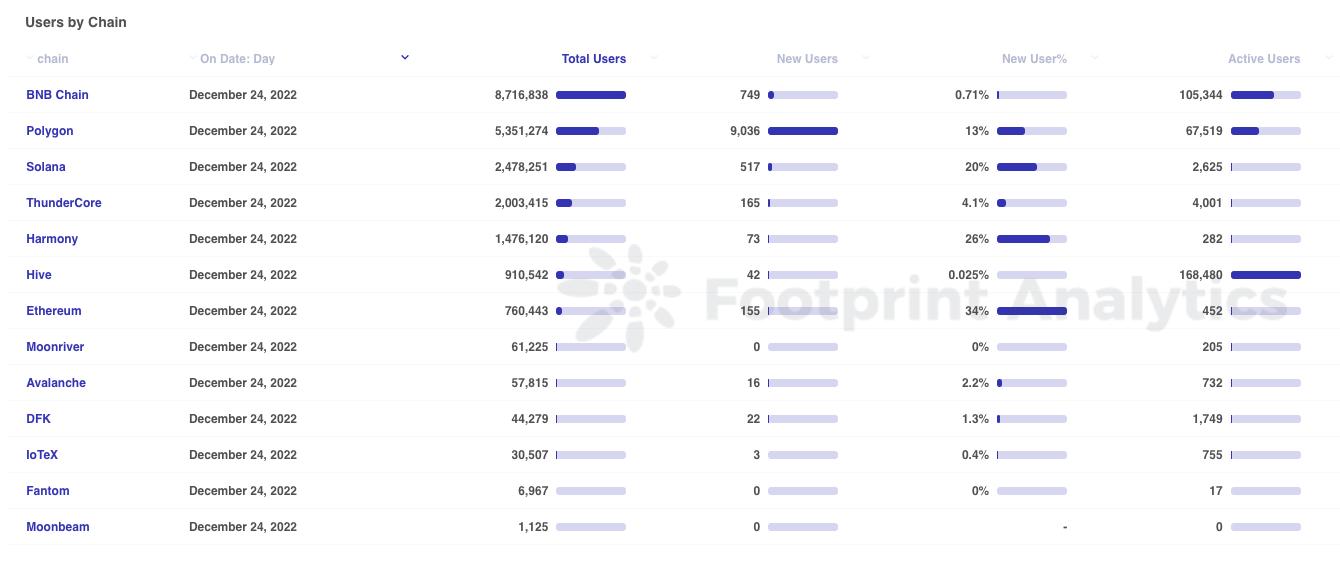The width and height of the screenshot is (1340, 562).
Task: Select Solana's new user percent 20%
Action: (977, 167)
